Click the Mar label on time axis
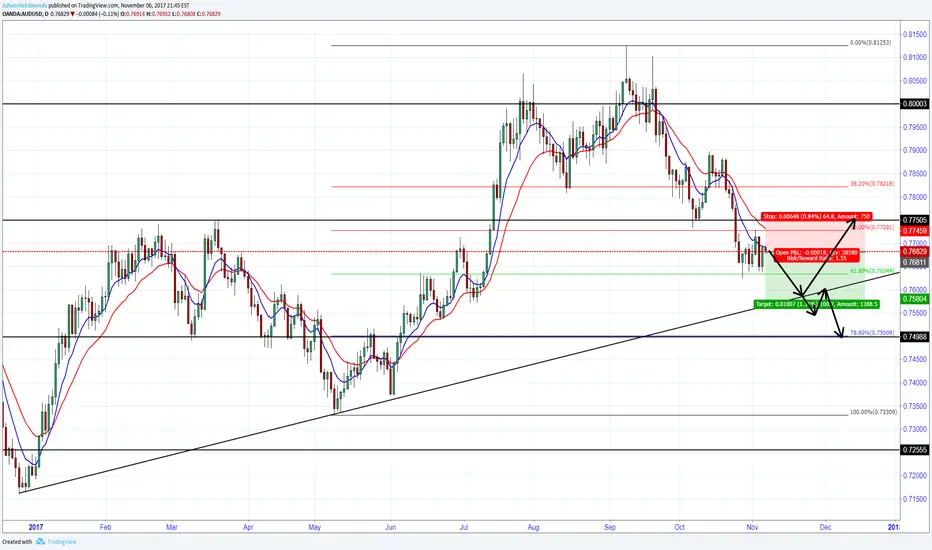The width and height of the screenshot is (932, 550). pos(172,527)
